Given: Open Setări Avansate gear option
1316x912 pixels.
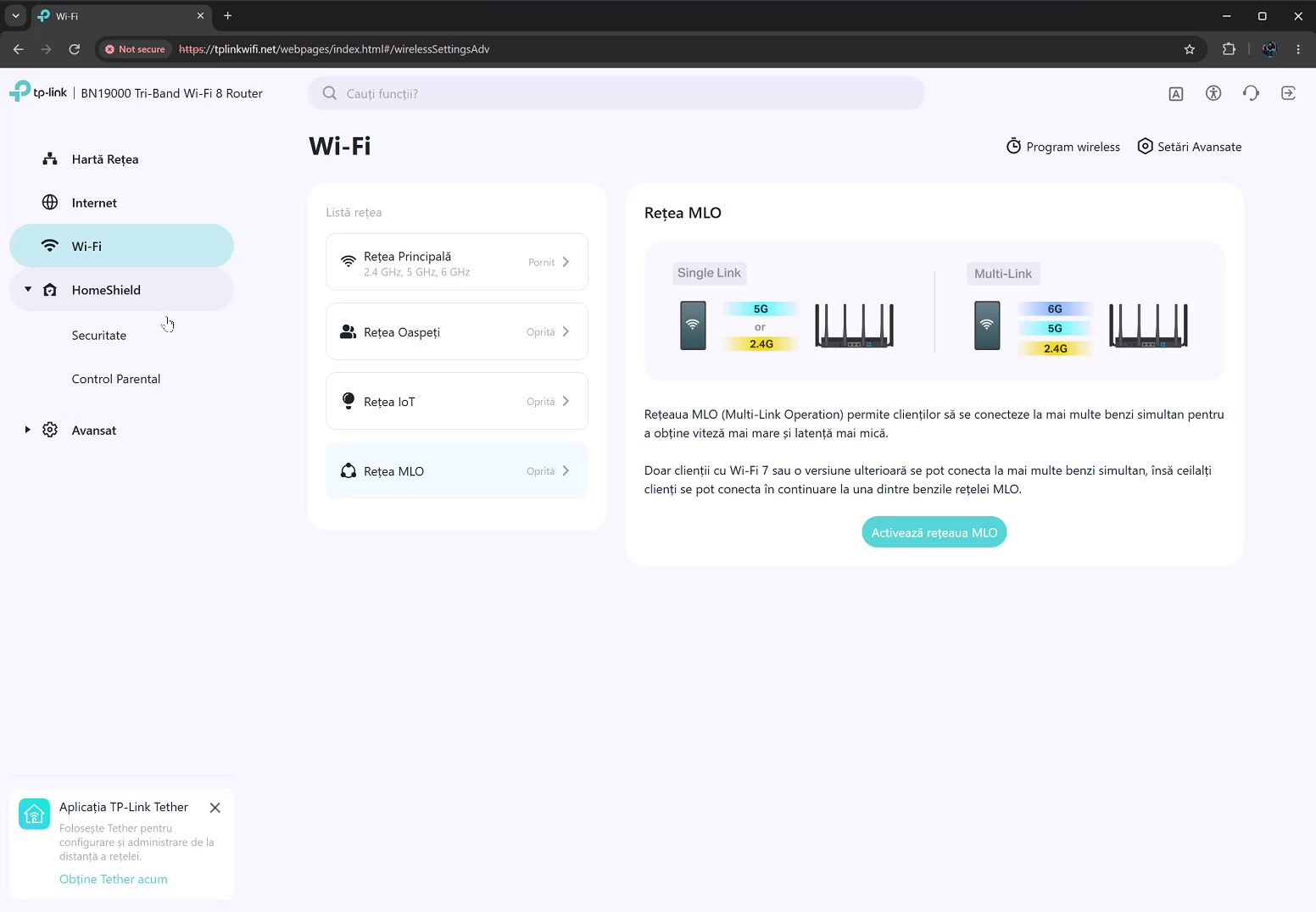Looking at the screenshot, I should point(1189,147).
